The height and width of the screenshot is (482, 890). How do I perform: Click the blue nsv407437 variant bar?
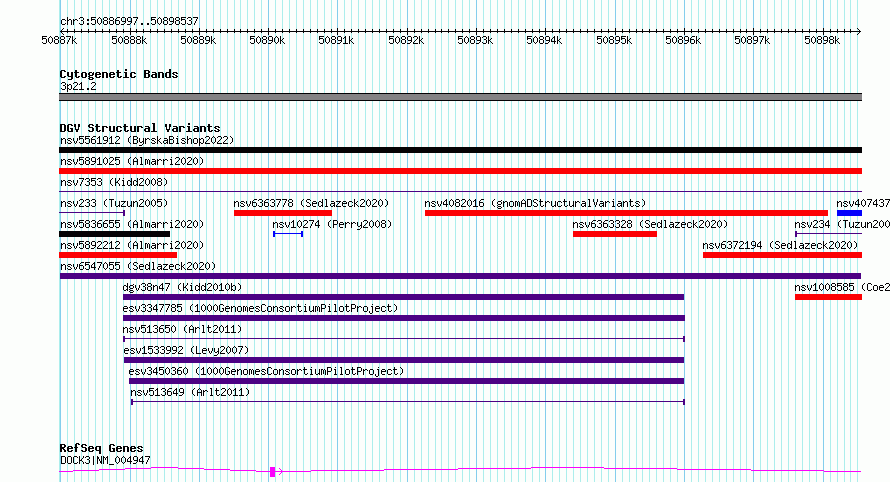(849, 213)
